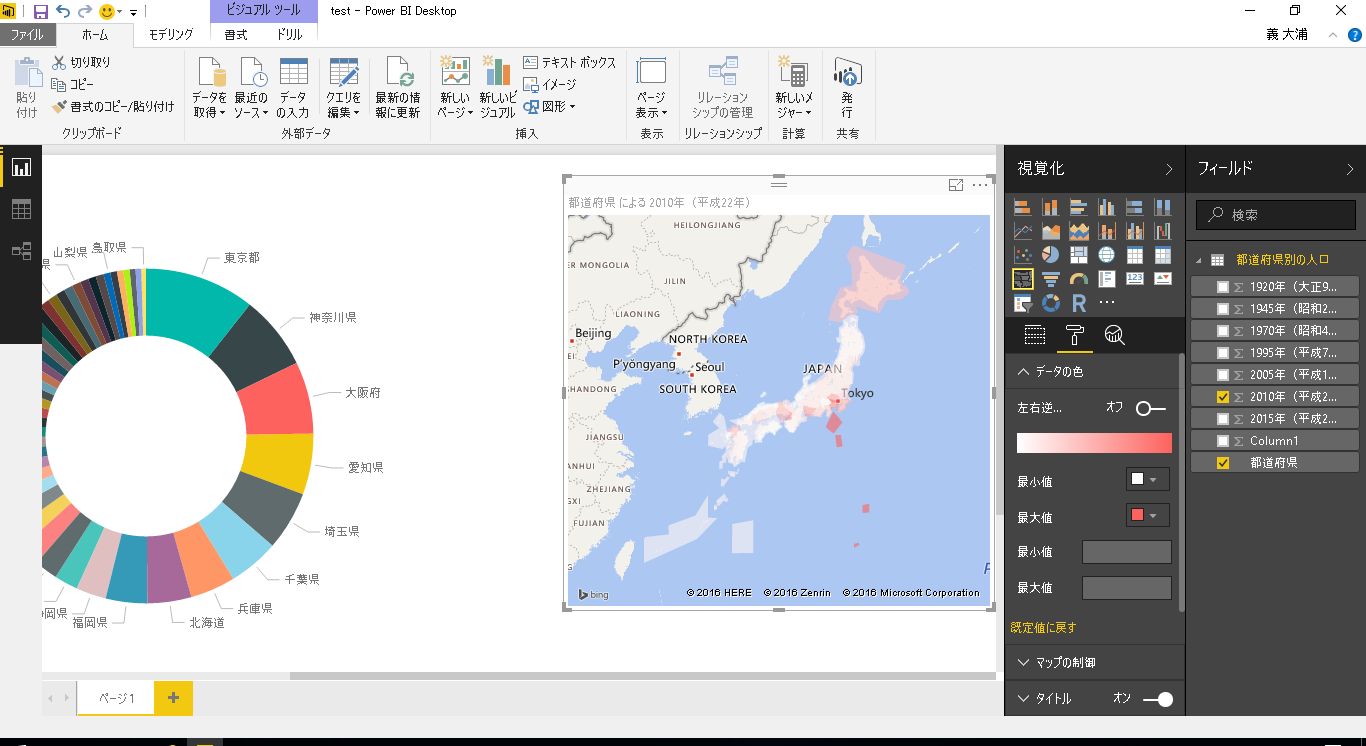Screen dimensions: 1366x746
Task: Open the クエリを編集 dropdown
Action: (343, 87)
